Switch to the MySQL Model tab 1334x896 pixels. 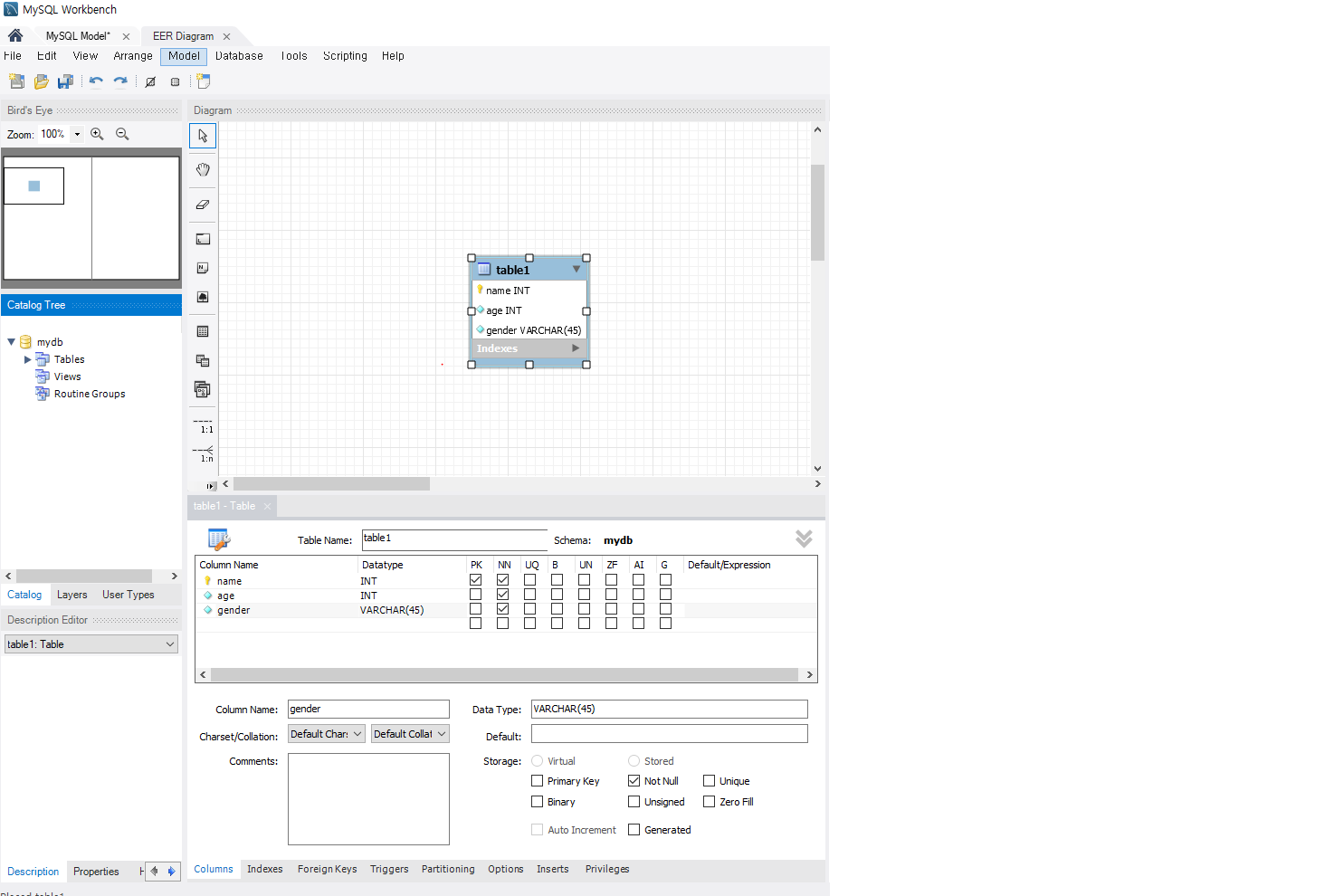coord(78,36)
